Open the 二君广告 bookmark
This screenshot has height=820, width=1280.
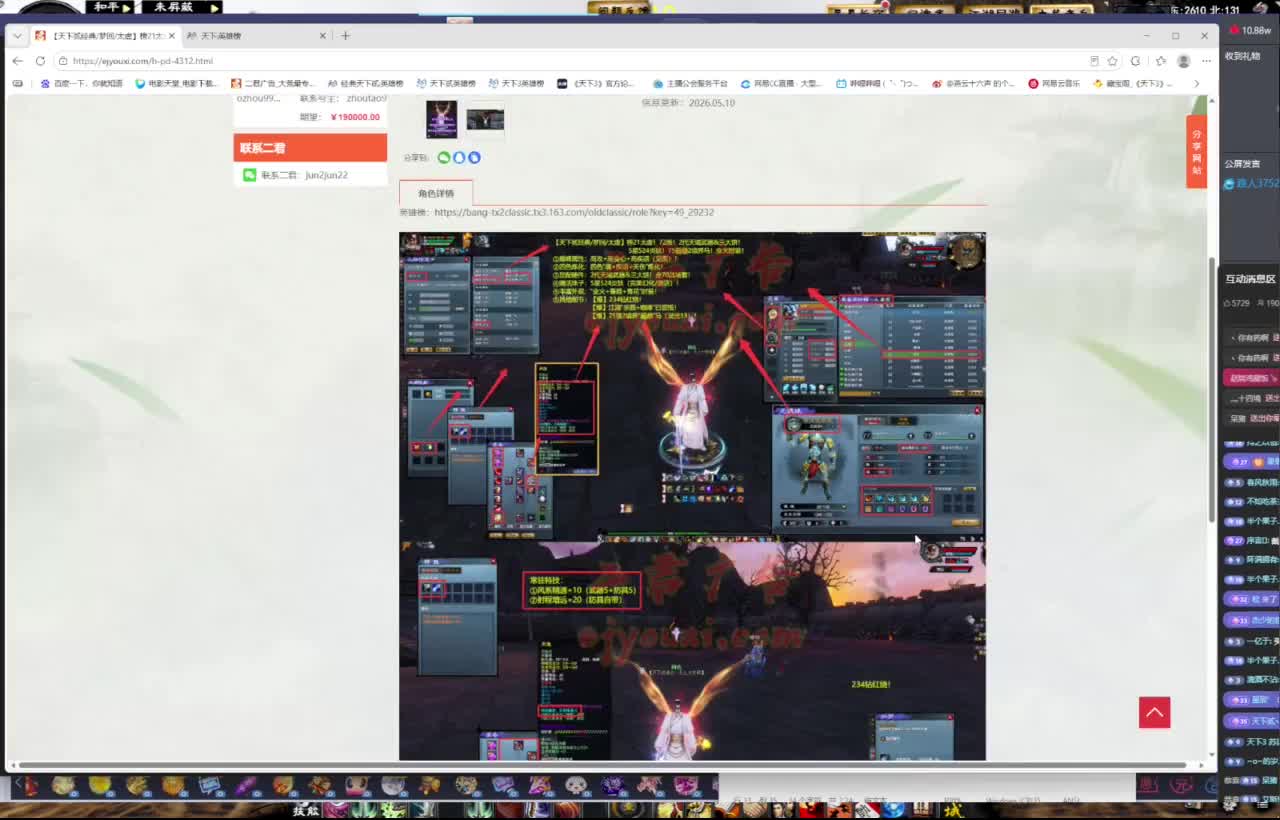(x=272, y=84)
